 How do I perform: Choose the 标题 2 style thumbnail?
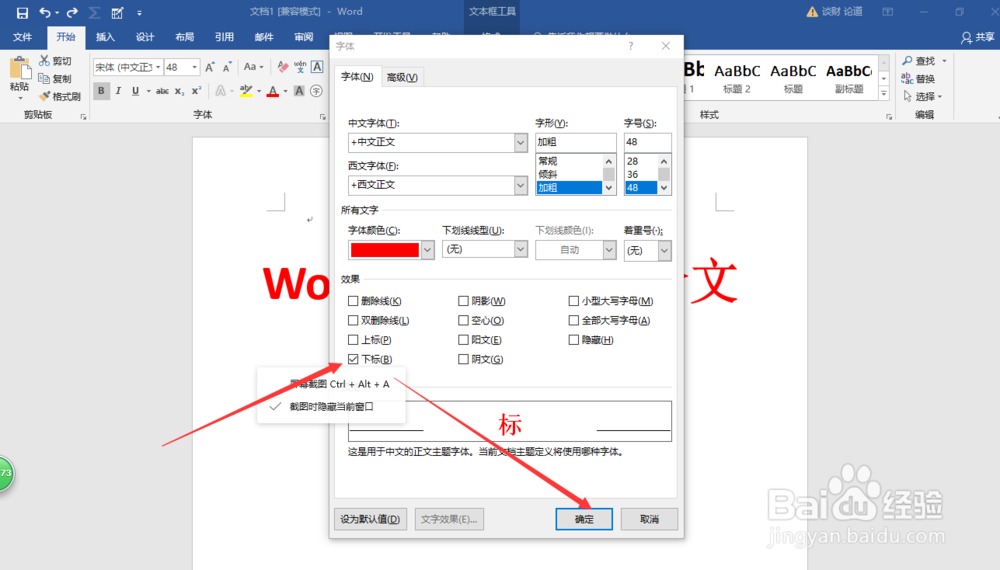point(737,78)
